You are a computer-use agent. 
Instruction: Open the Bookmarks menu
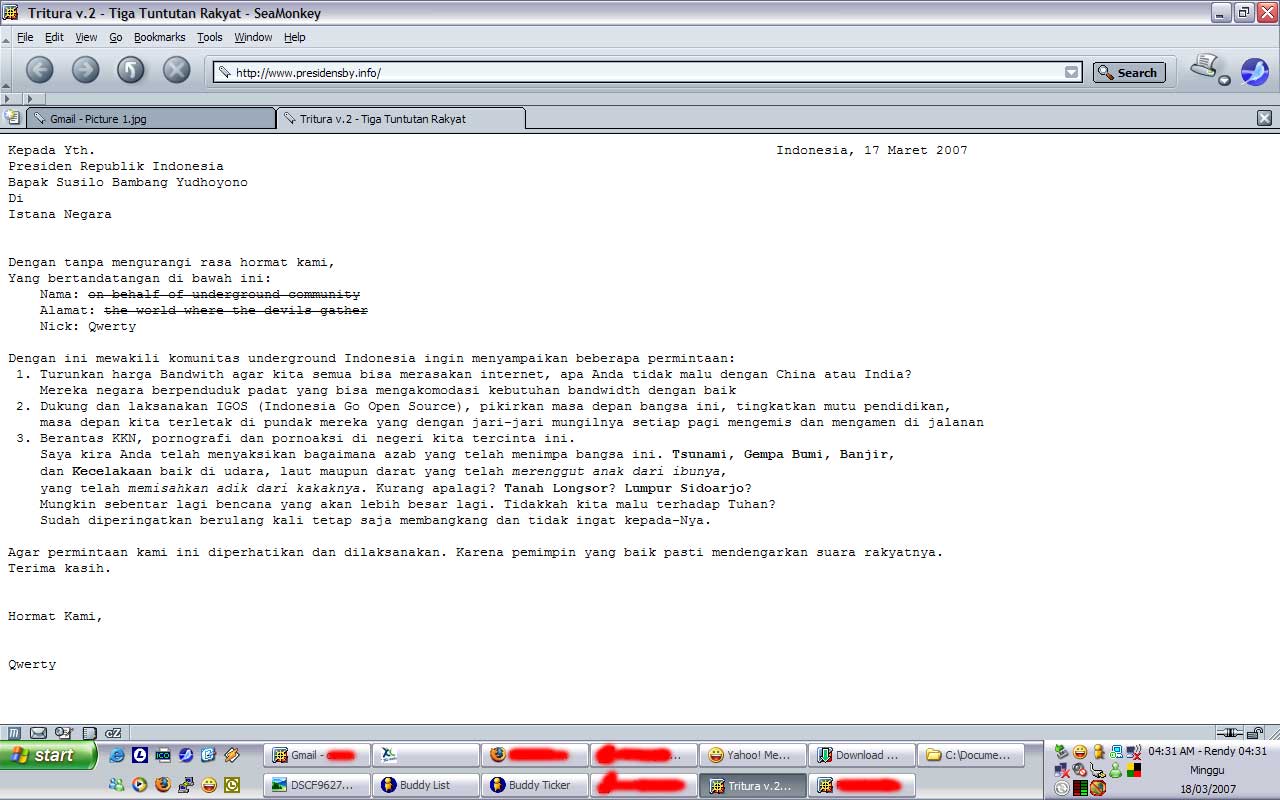(159, 37)
